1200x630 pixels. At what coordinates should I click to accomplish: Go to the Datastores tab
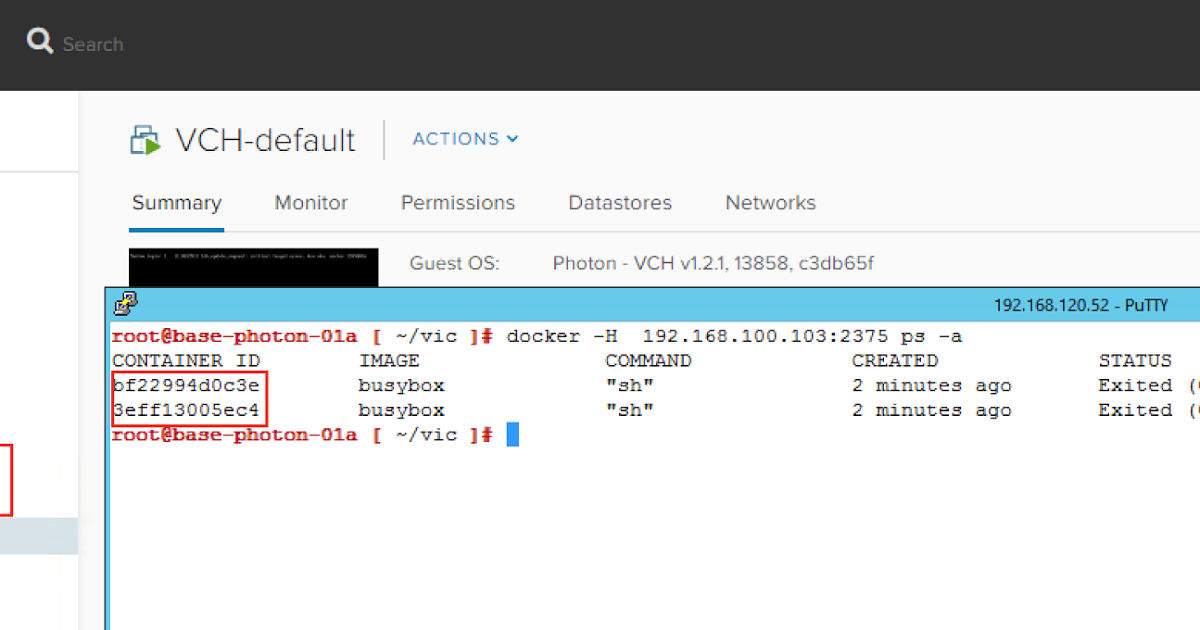click(620, 203)
